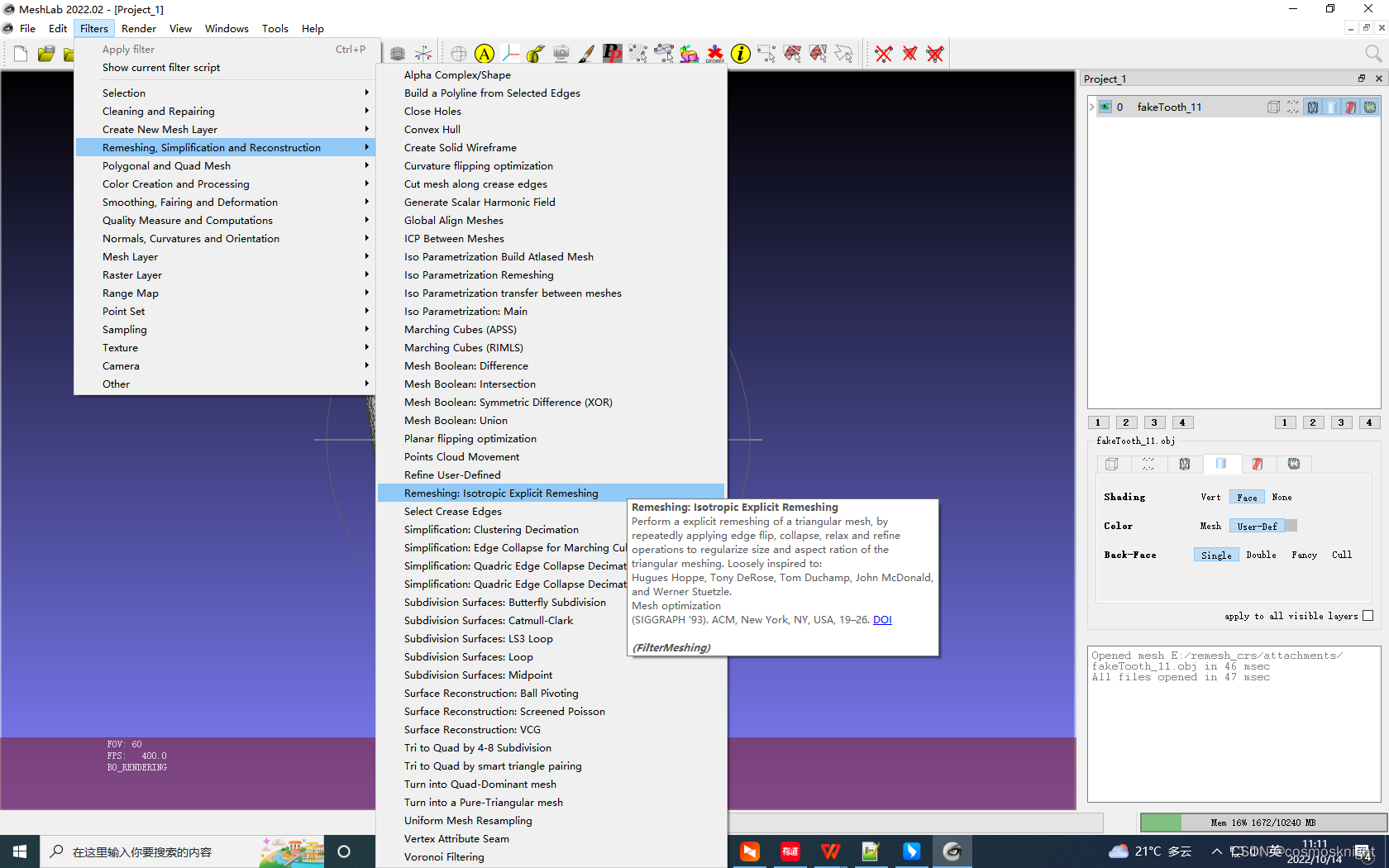
Task: Toggle selection display in fakeTooth_11 layer row
Action: [1350, 107]
